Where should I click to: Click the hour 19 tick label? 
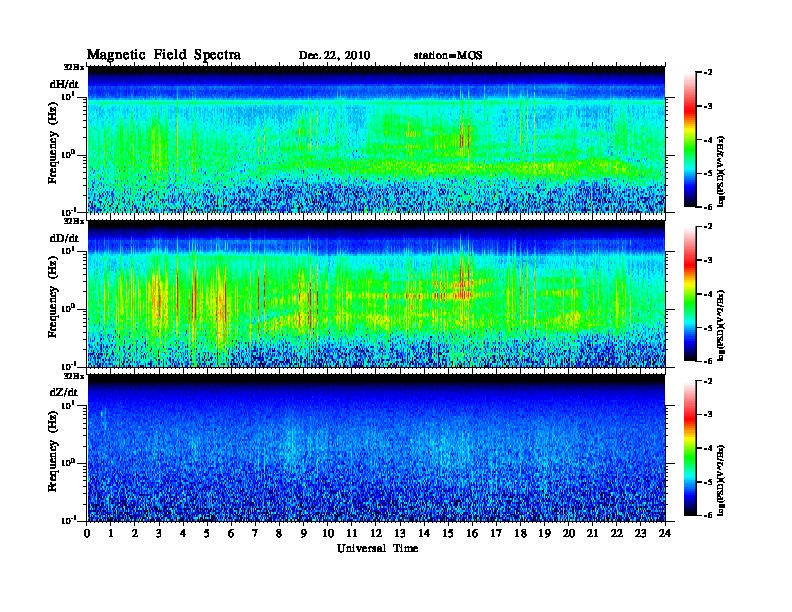pos(544,533)
